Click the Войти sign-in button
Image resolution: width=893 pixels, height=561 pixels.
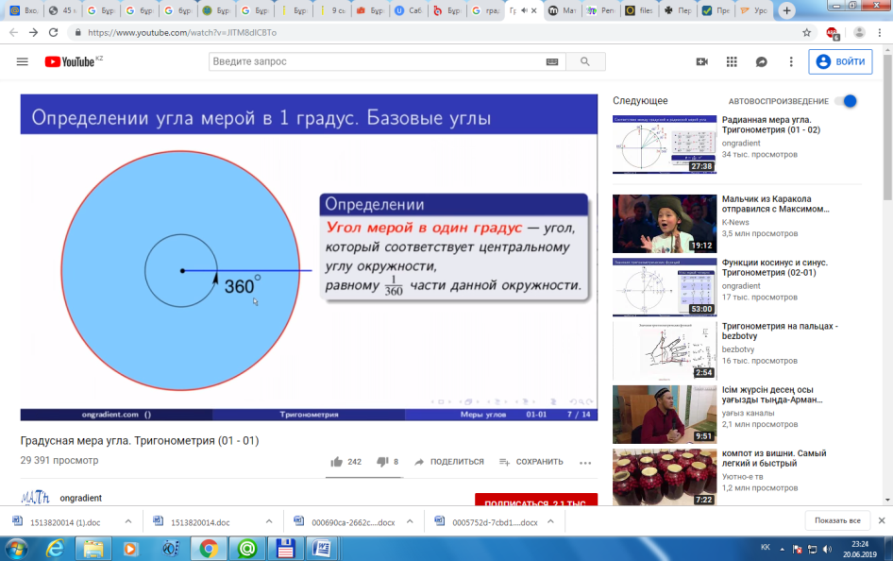841,62
